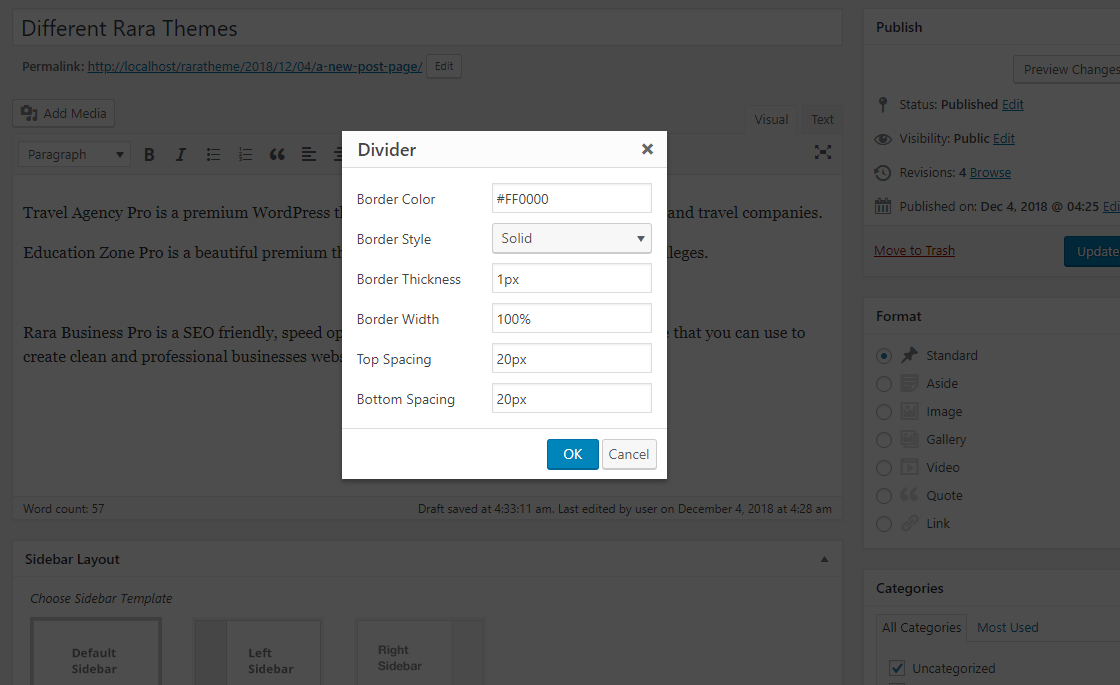
Task: Toggle the Uncategorized category checkbox
Action: [x=896, y=668]
